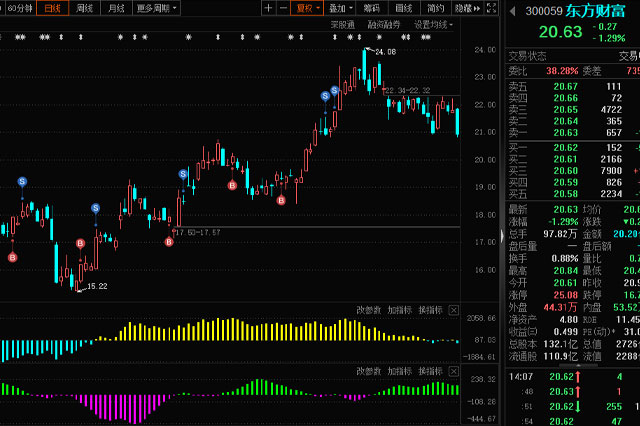Click the 换手 turnover value 0.88%

tap(565, 259)
